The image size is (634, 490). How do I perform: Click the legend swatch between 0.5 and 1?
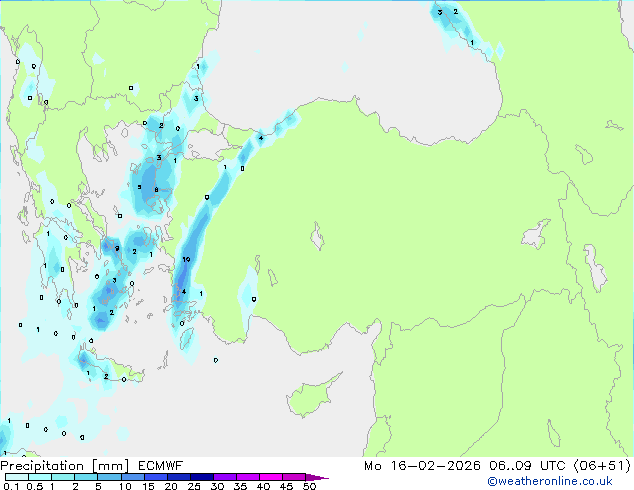40,477
